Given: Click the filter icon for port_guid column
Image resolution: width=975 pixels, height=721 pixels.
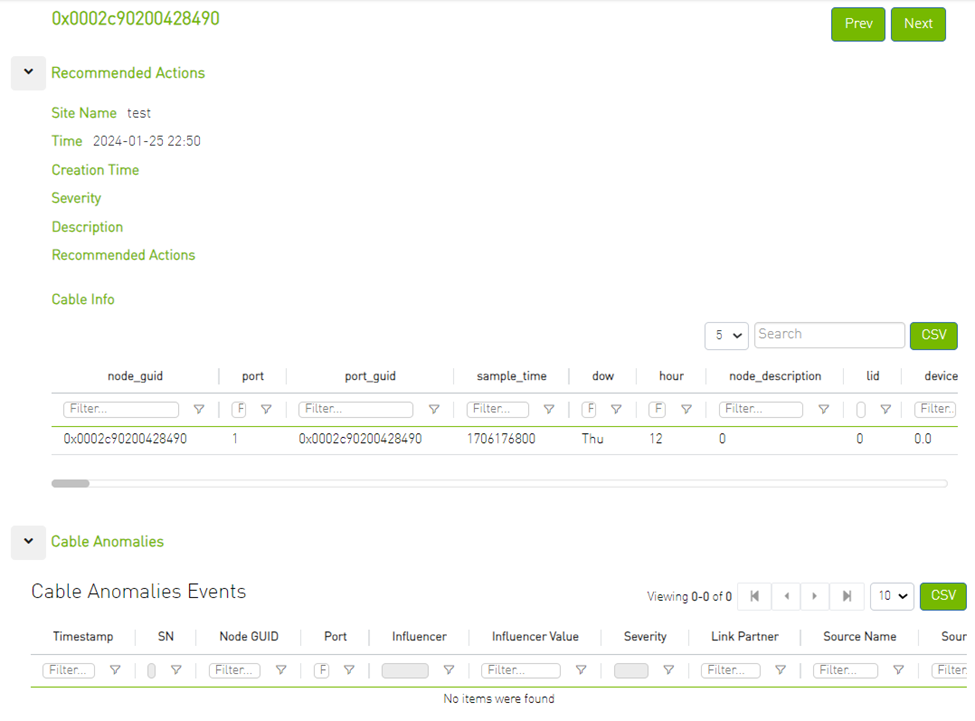Looking at the screenshot, I should (434, 409).
